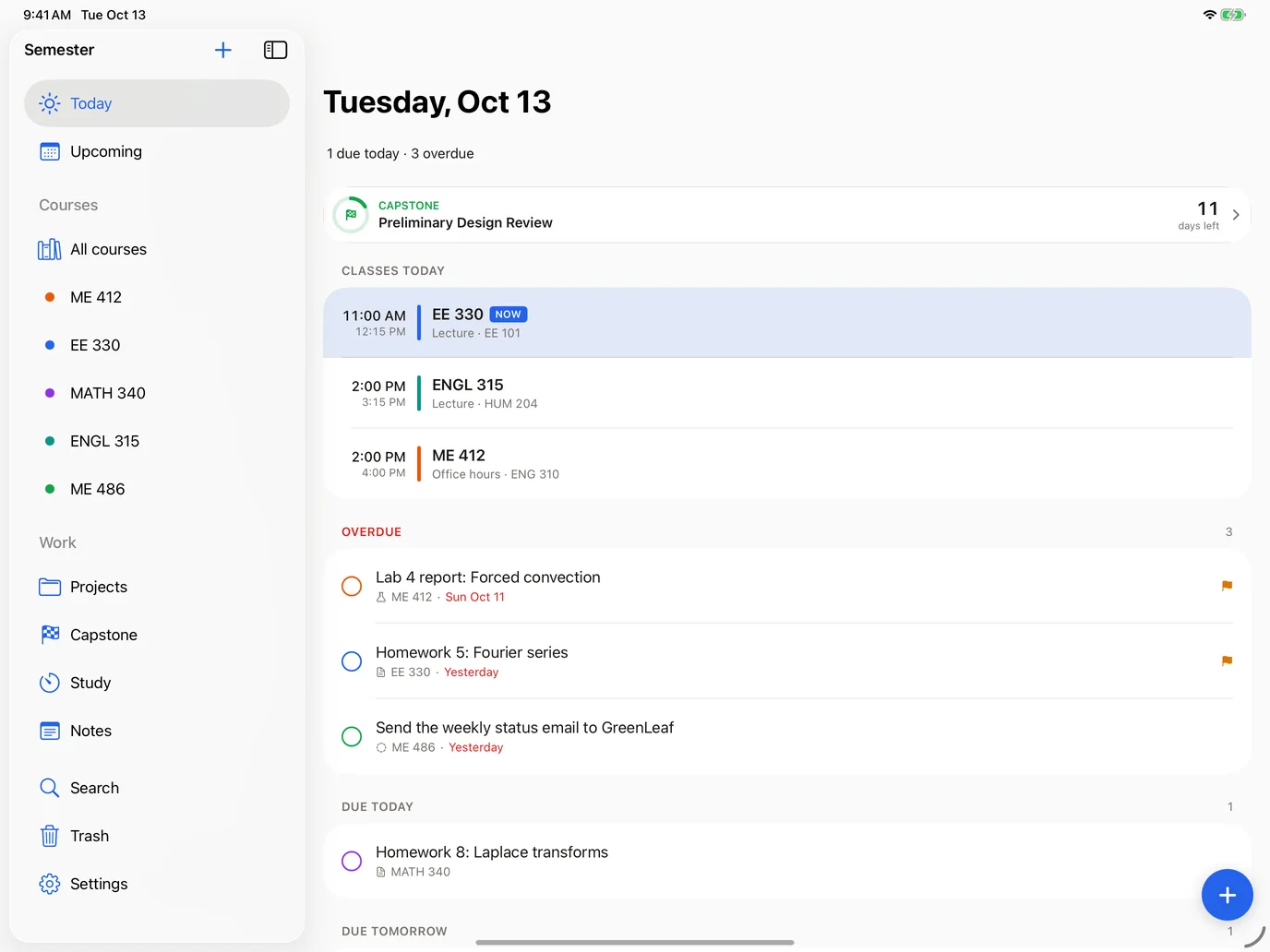Click the Settings gear icon

click(x=50, y=884)
